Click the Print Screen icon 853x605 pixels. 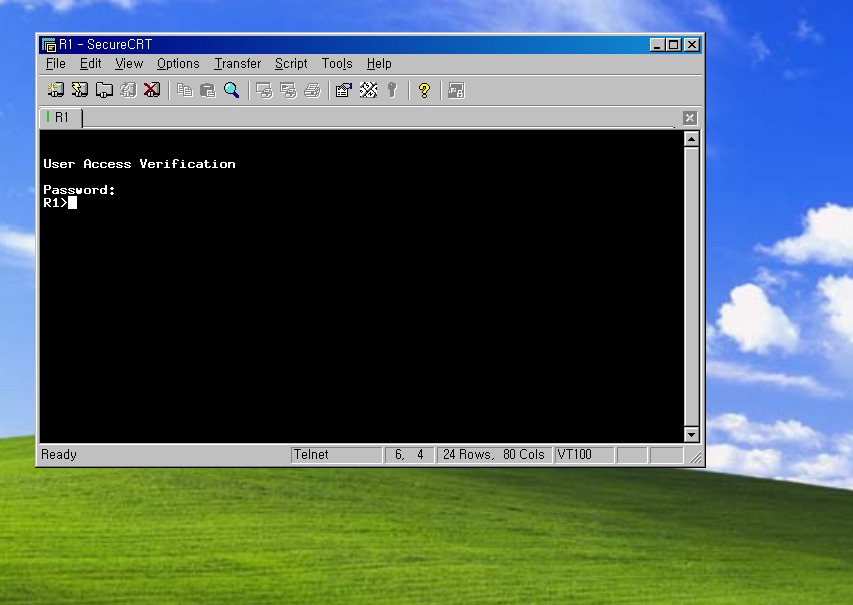click(x=264, y=90)
